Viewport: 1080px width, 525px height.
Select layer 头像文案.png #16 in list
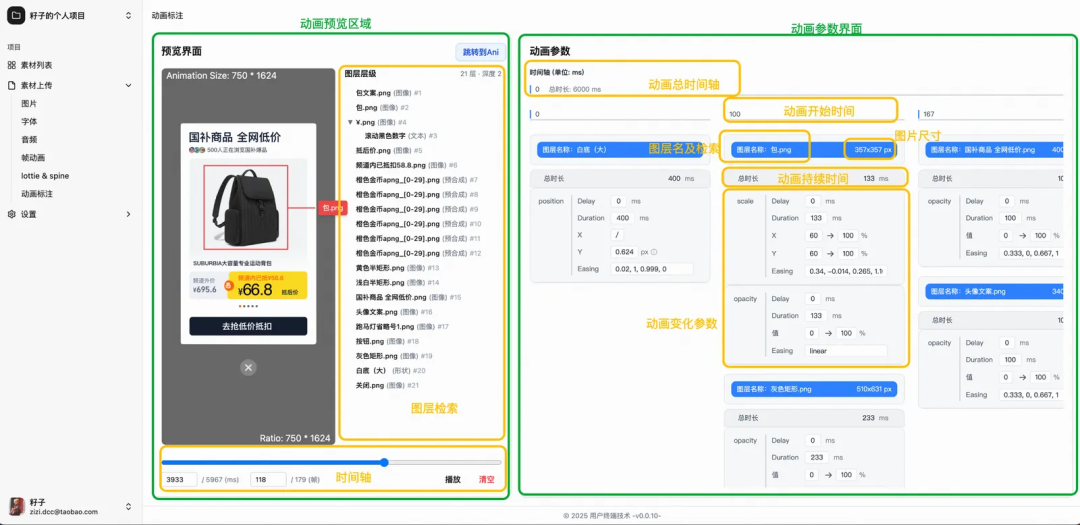pos(394,312)
